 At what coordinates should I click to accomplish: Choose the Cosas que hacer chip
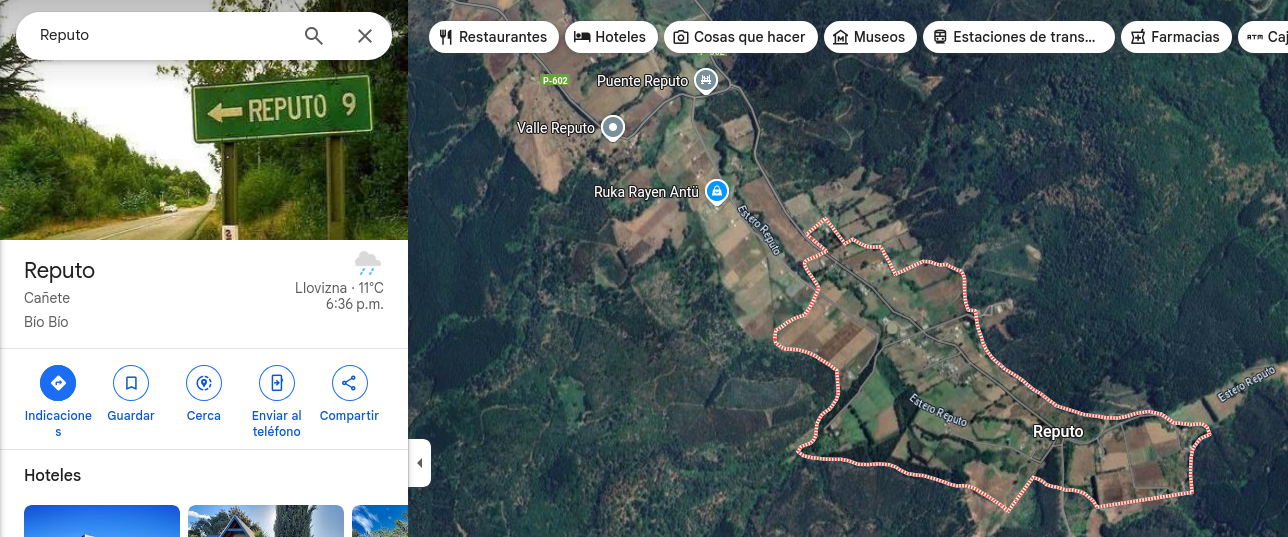[x=741, y=37]
